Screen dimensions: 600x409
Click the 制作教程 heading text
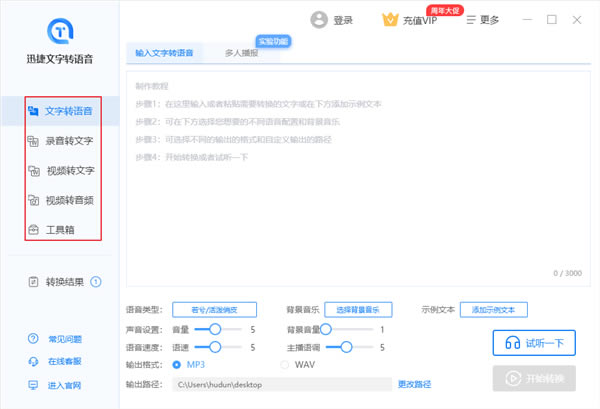coord(152,86)
